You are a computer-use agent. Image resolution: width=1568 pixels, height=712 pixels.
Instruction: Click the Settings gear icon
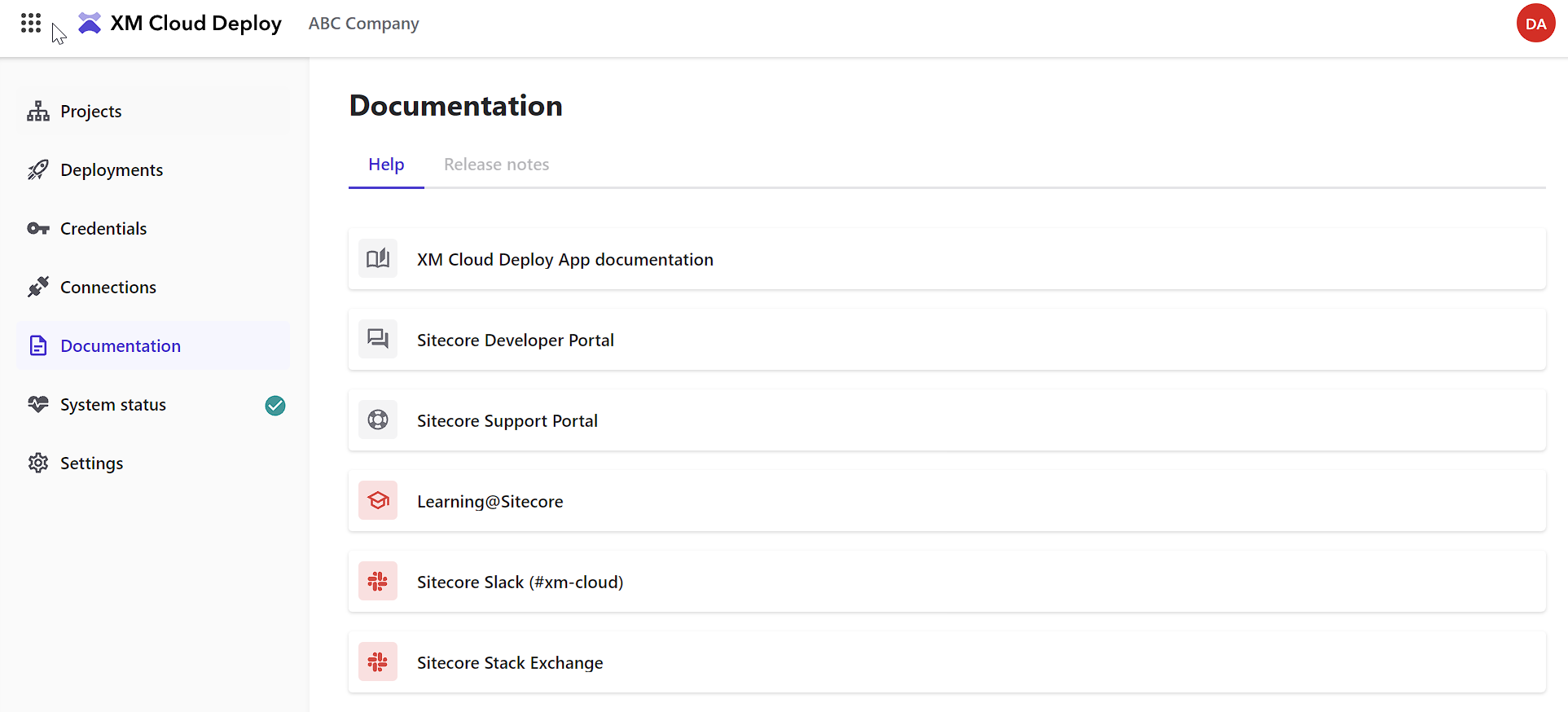(x=38, y=464)
